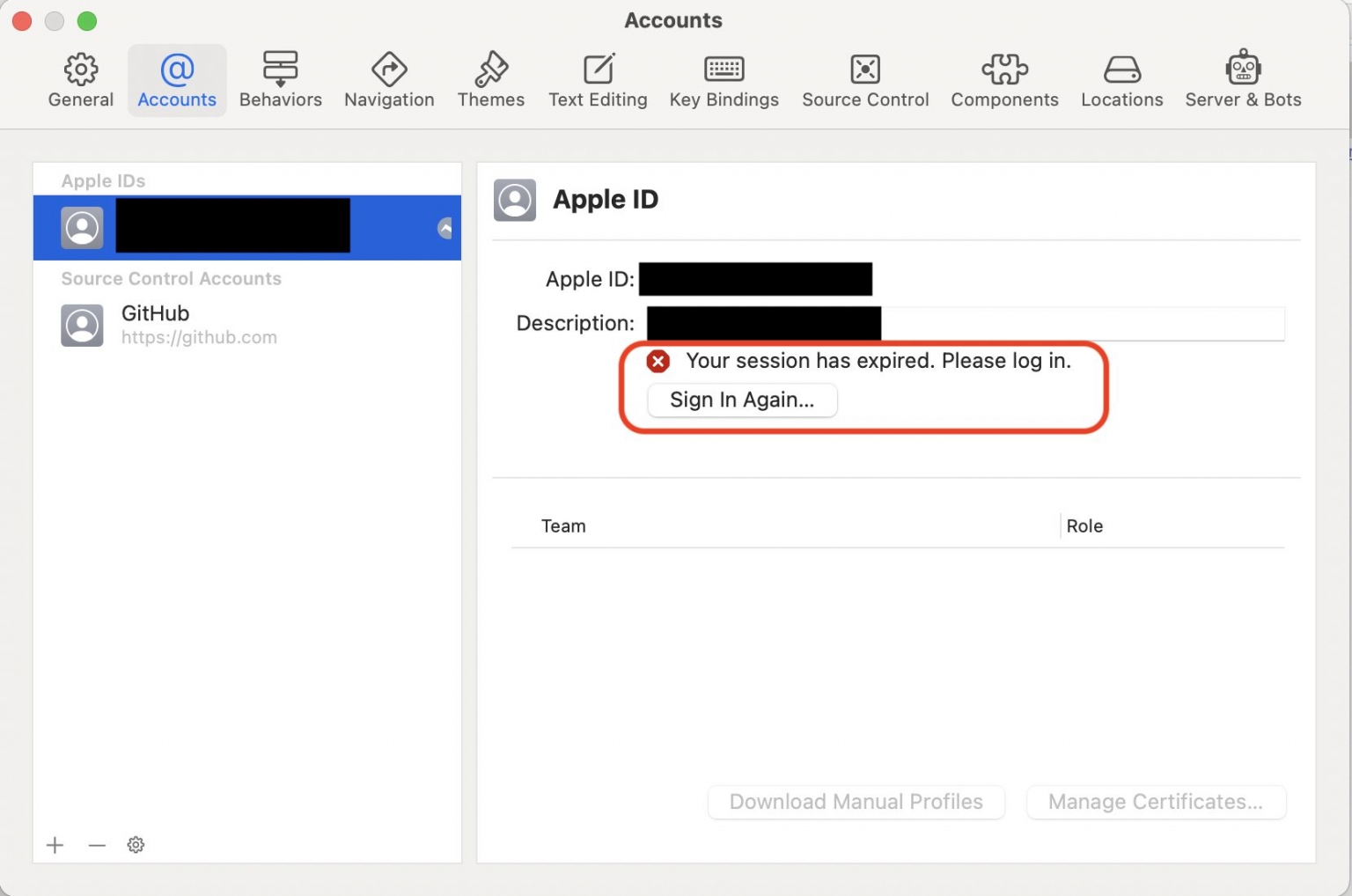Remove selected account with the minus button
The height and width of the screenshot is (896, 1352).
tap(96, 844)
